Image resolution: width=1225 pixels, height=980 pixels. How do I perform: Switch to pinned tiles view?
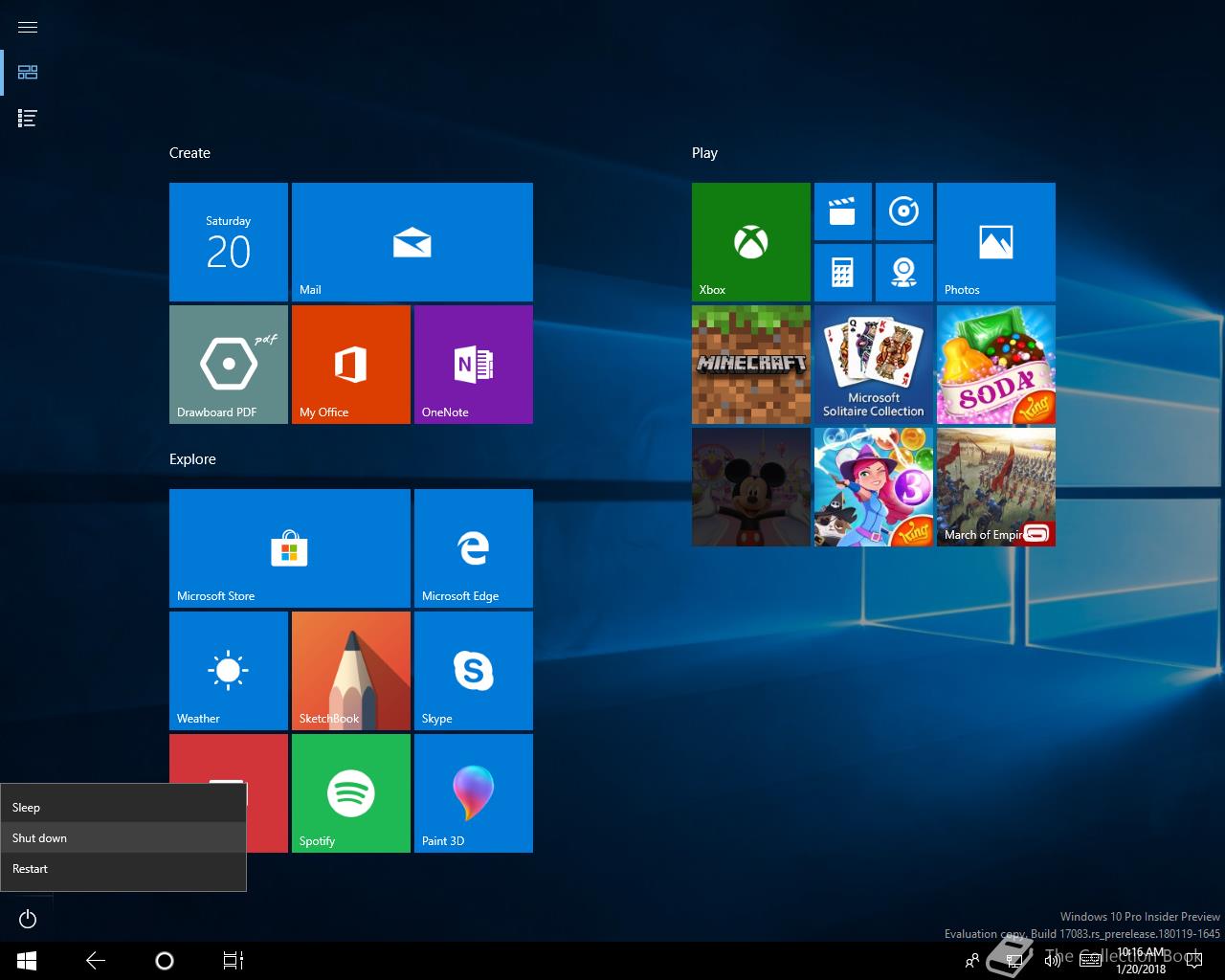pyautogui.click(x=28, y=73)
